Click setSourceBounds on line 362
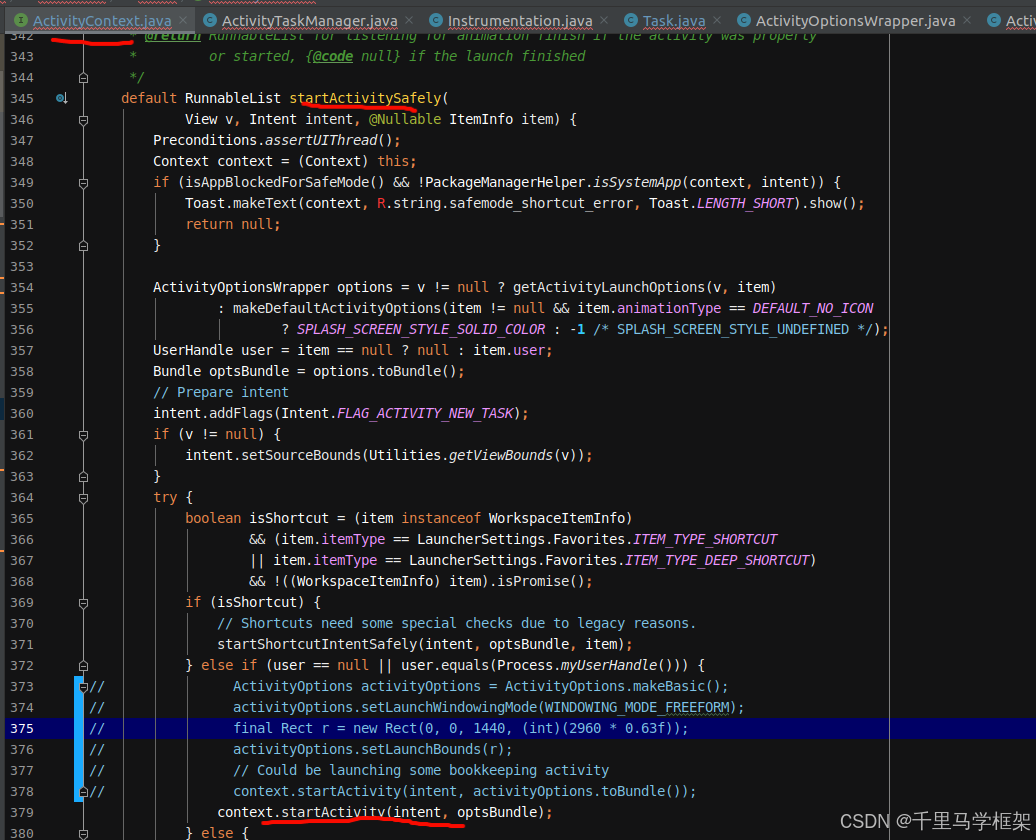Image resolution: width=1036 pixels, height=840 pixels. 301,455
